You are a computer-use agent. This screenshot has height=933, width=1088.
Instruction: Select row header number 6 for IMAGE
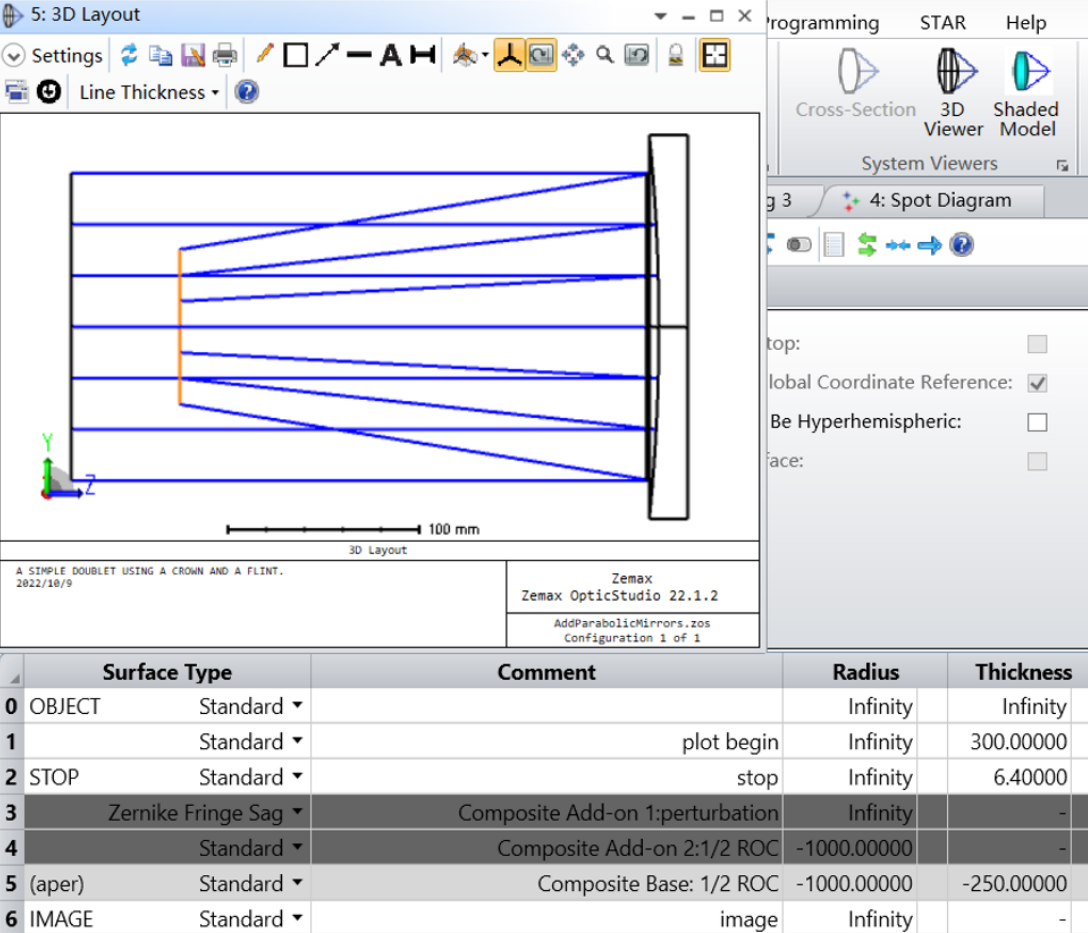coord(12,919)
